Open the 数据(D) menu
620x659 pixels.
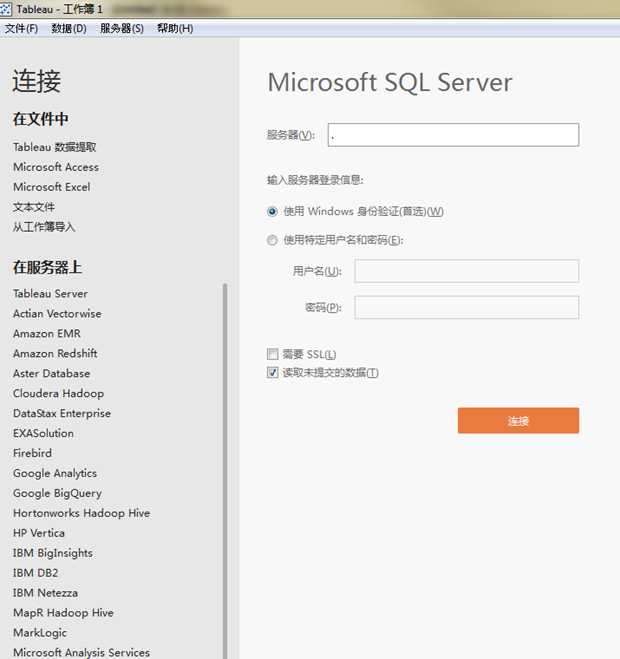pyautogui.click(x=69, y=29)
